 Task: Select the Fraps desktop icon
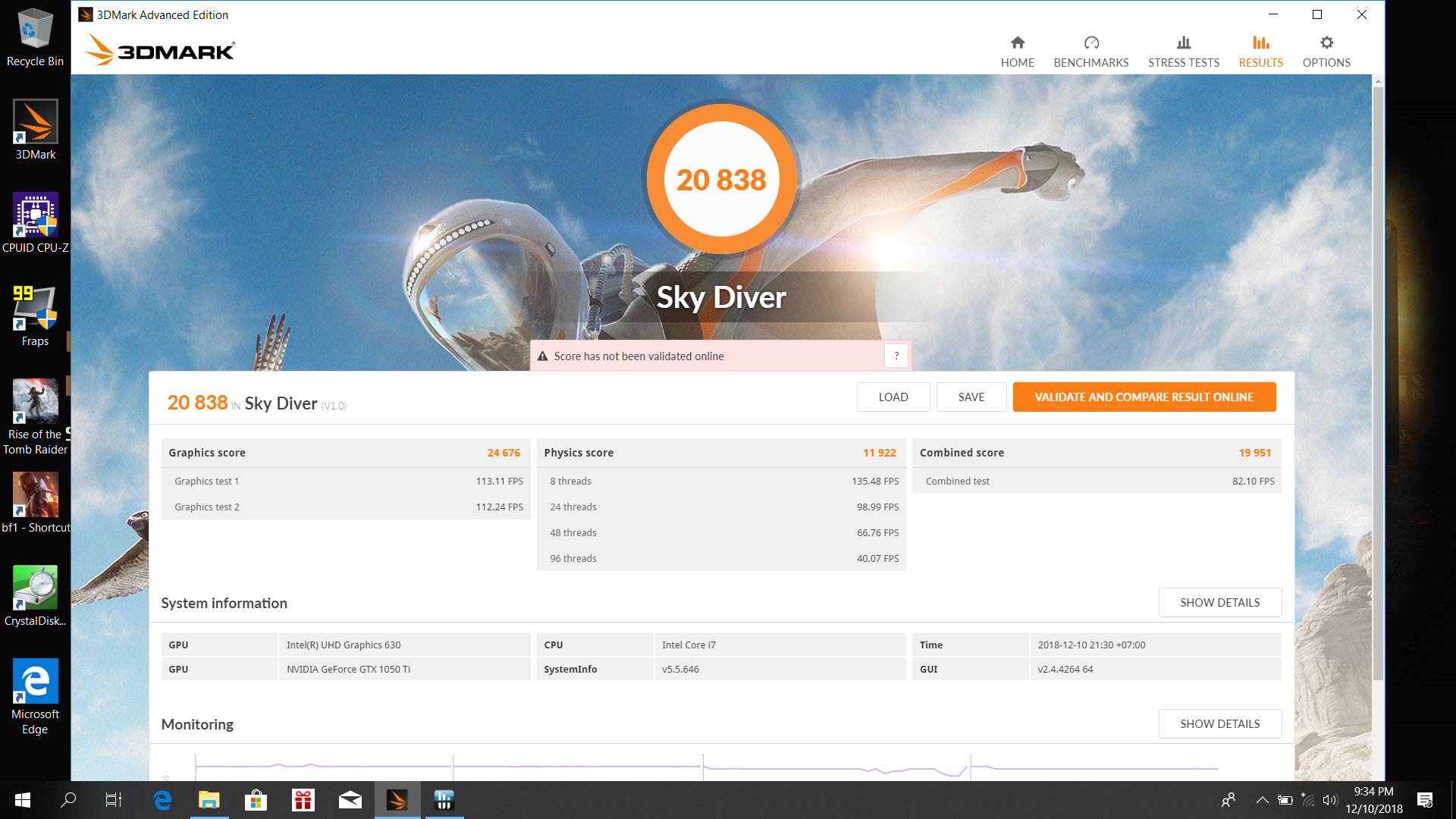(x=35, y=316)
